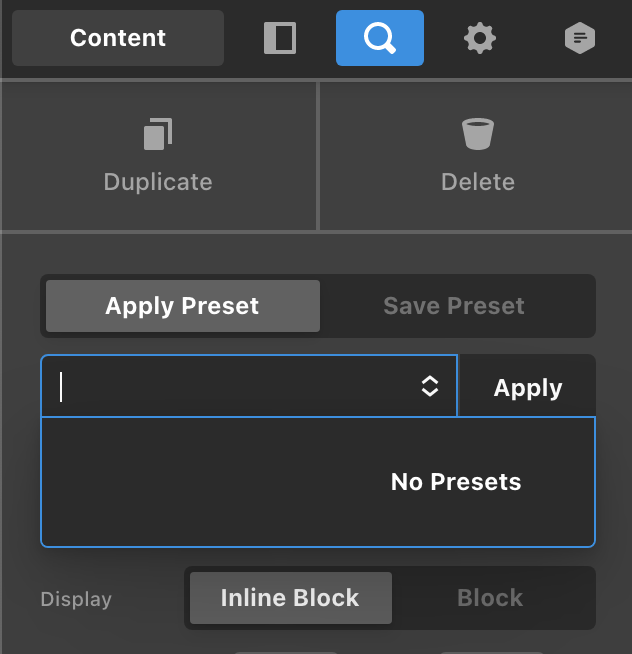632x654 pixels.
Task: Open the layout panel icon tab
Action: [280, 39]
